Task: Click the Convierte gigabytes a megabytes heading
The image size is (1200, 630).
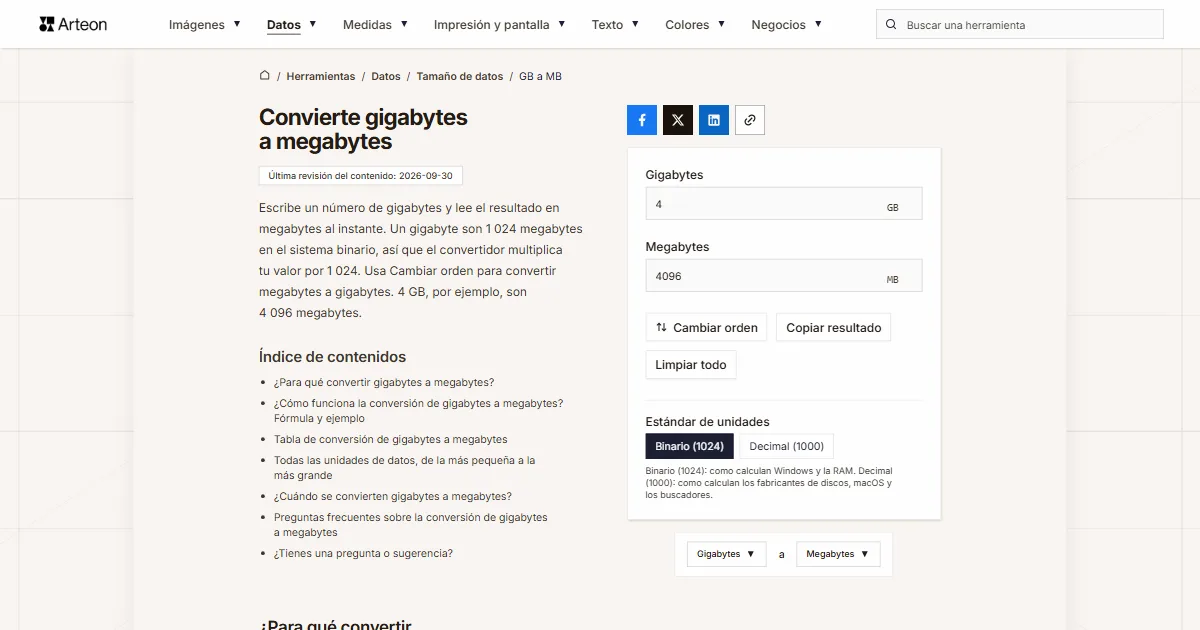Action: 364,129
